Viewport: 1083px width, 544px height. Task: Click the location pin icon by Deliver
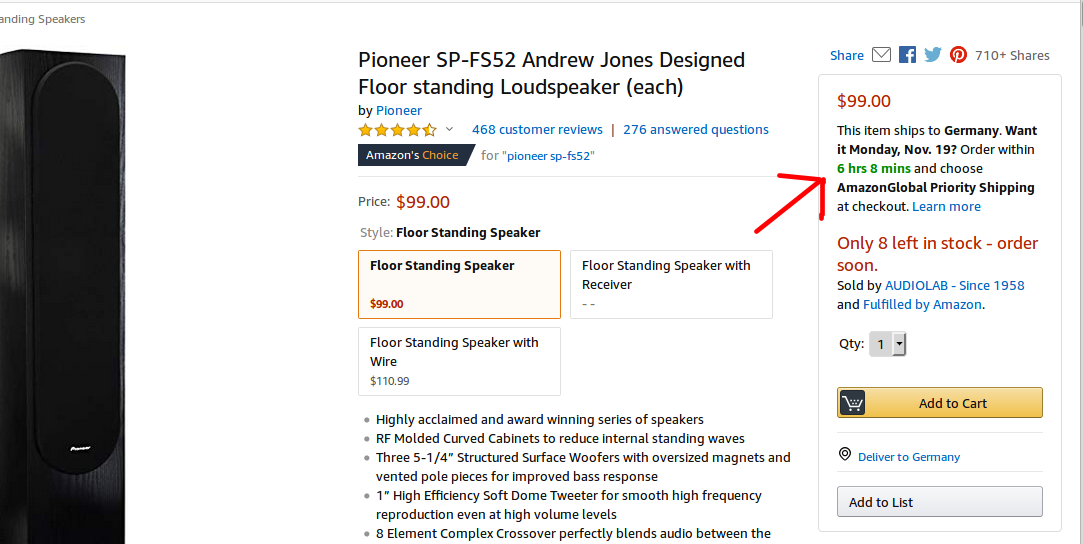pyautogui.click(x=845, y=455)
